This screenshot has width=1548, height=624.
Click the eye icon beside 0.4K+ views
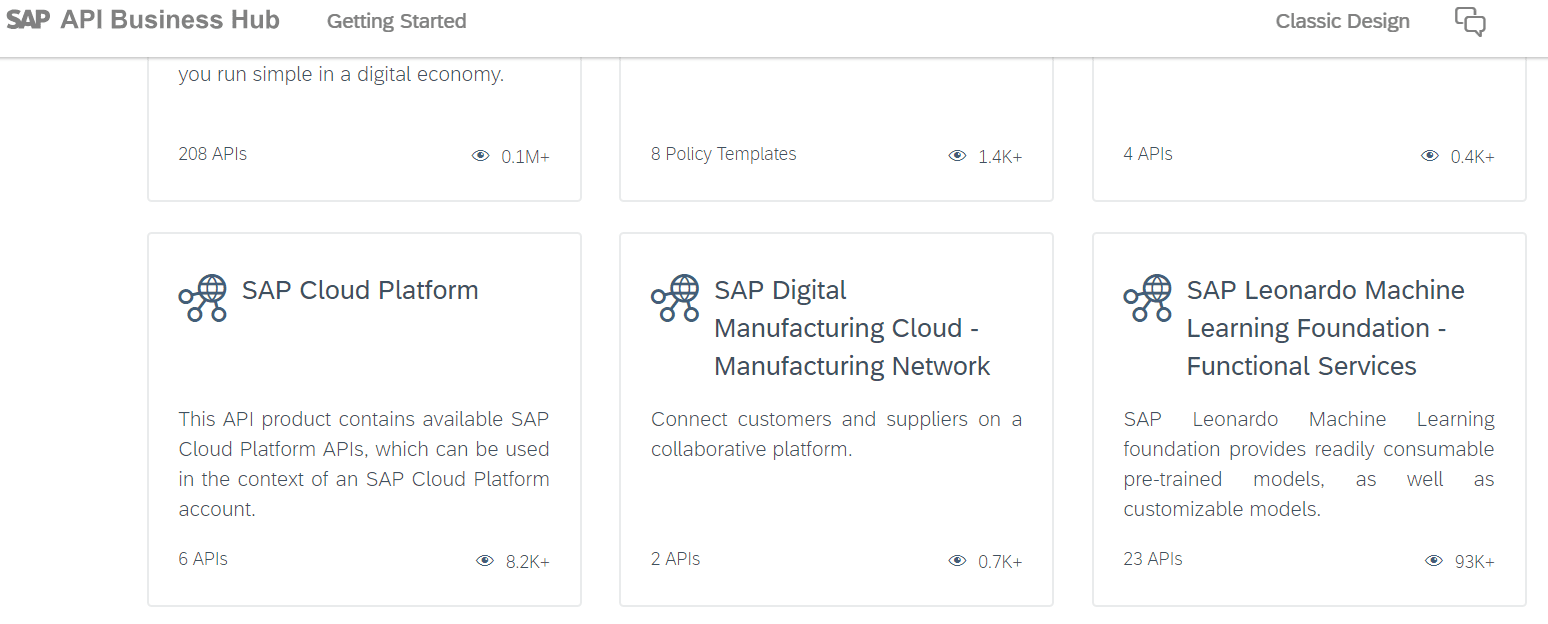[1430, 156]
